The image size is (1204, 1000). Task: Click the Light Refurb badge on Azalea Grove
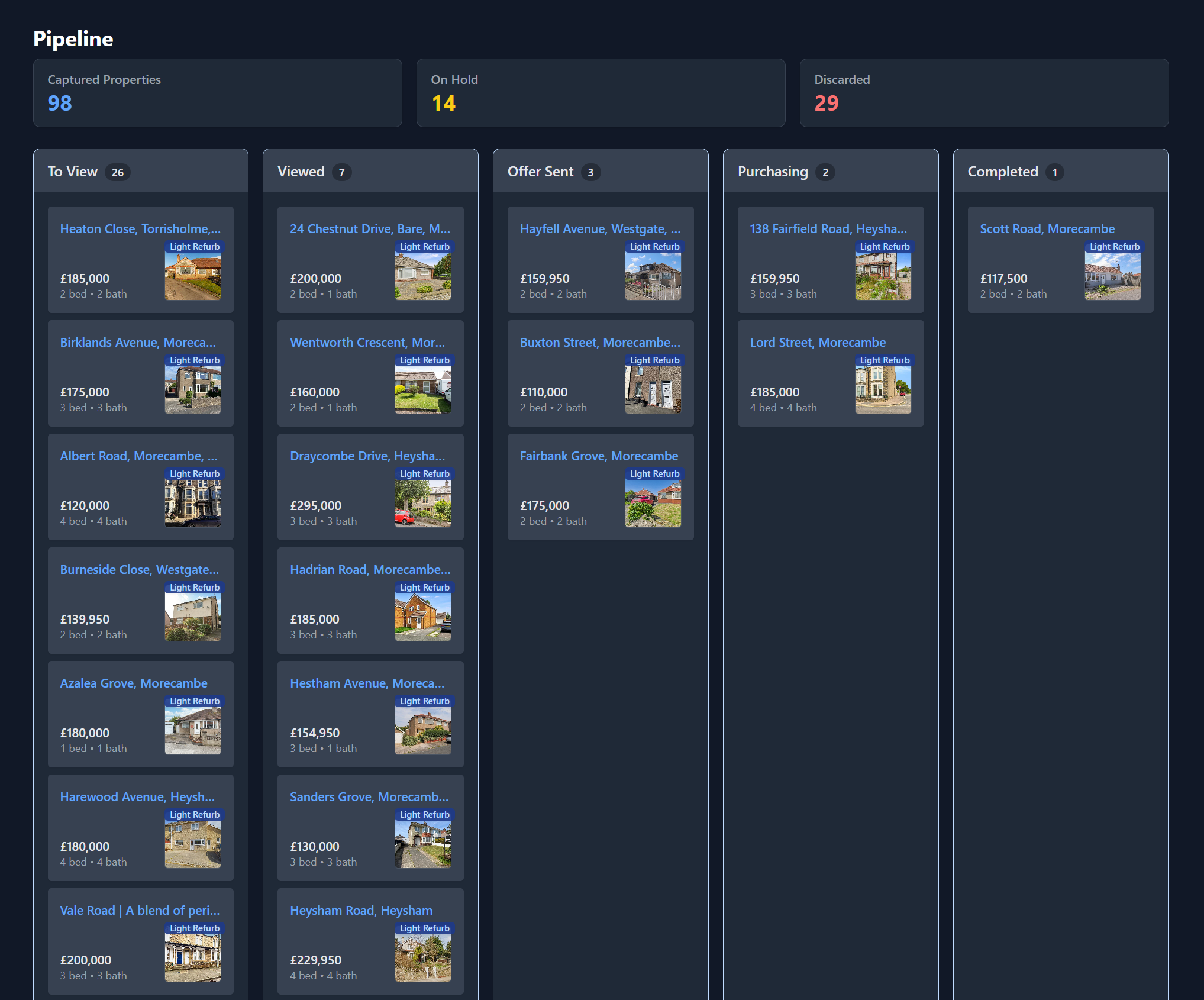click(x=194, y=701)
